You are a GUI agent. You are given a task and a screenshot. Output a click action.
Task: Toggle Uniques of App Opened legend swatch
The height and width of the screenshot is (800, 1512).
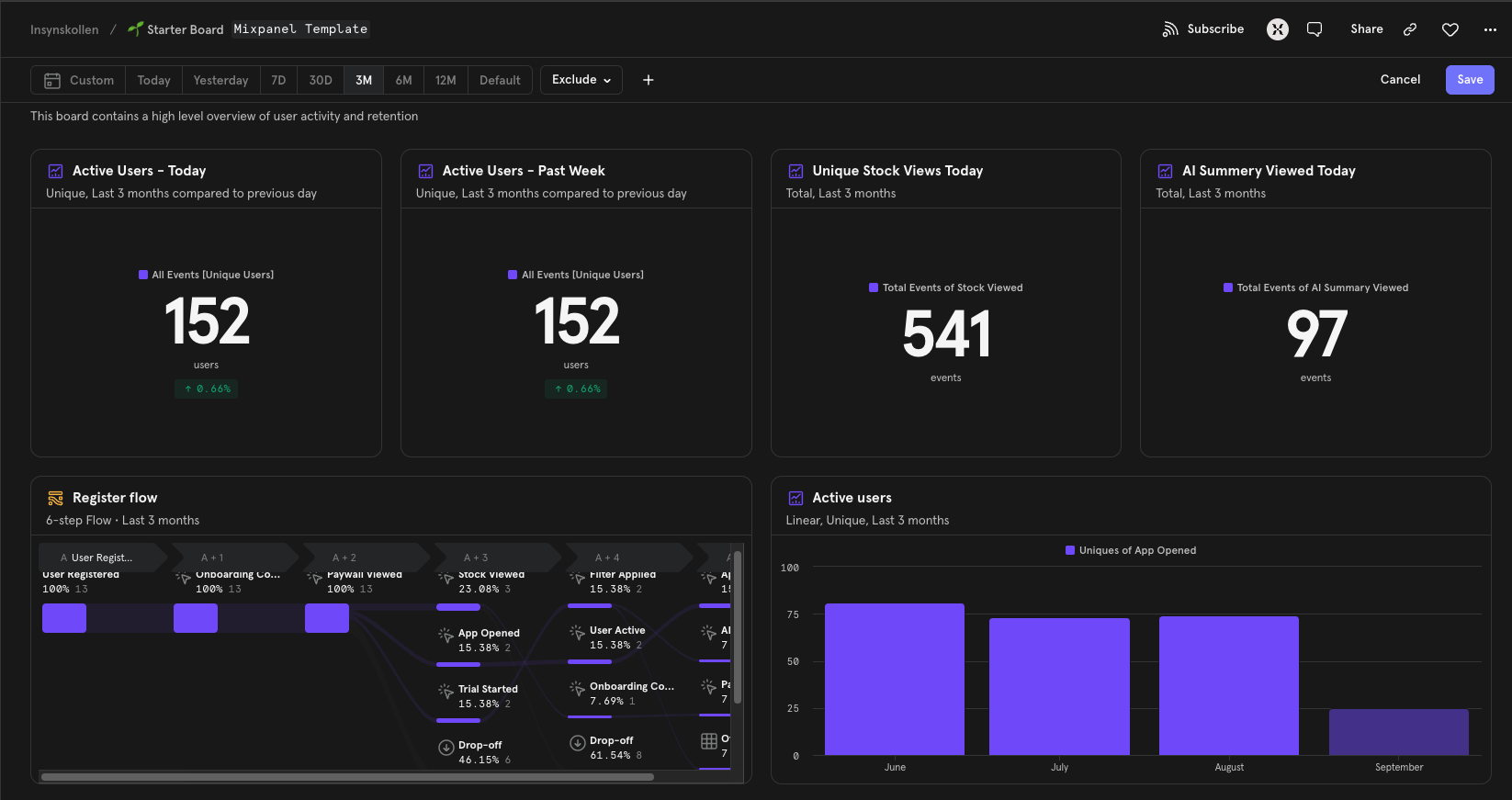coord(1070,550)
